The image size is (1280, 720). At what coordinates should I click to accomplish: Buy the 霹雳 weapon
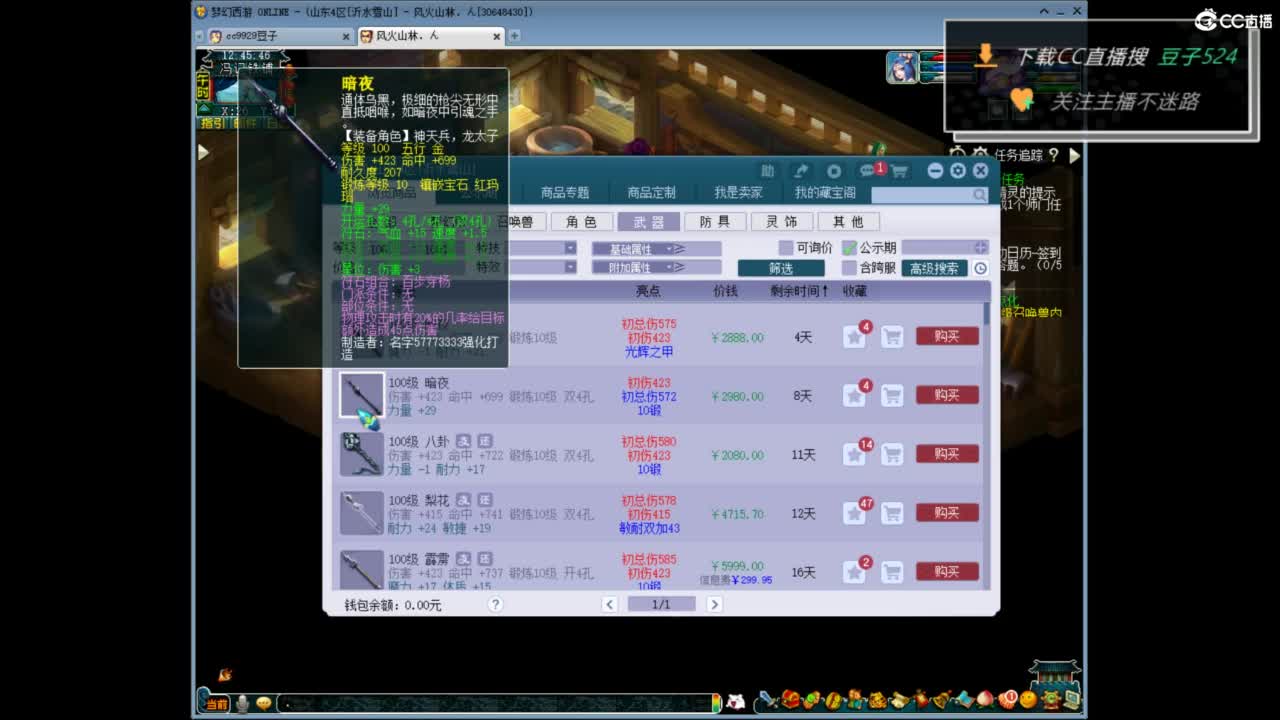point(947,572)
